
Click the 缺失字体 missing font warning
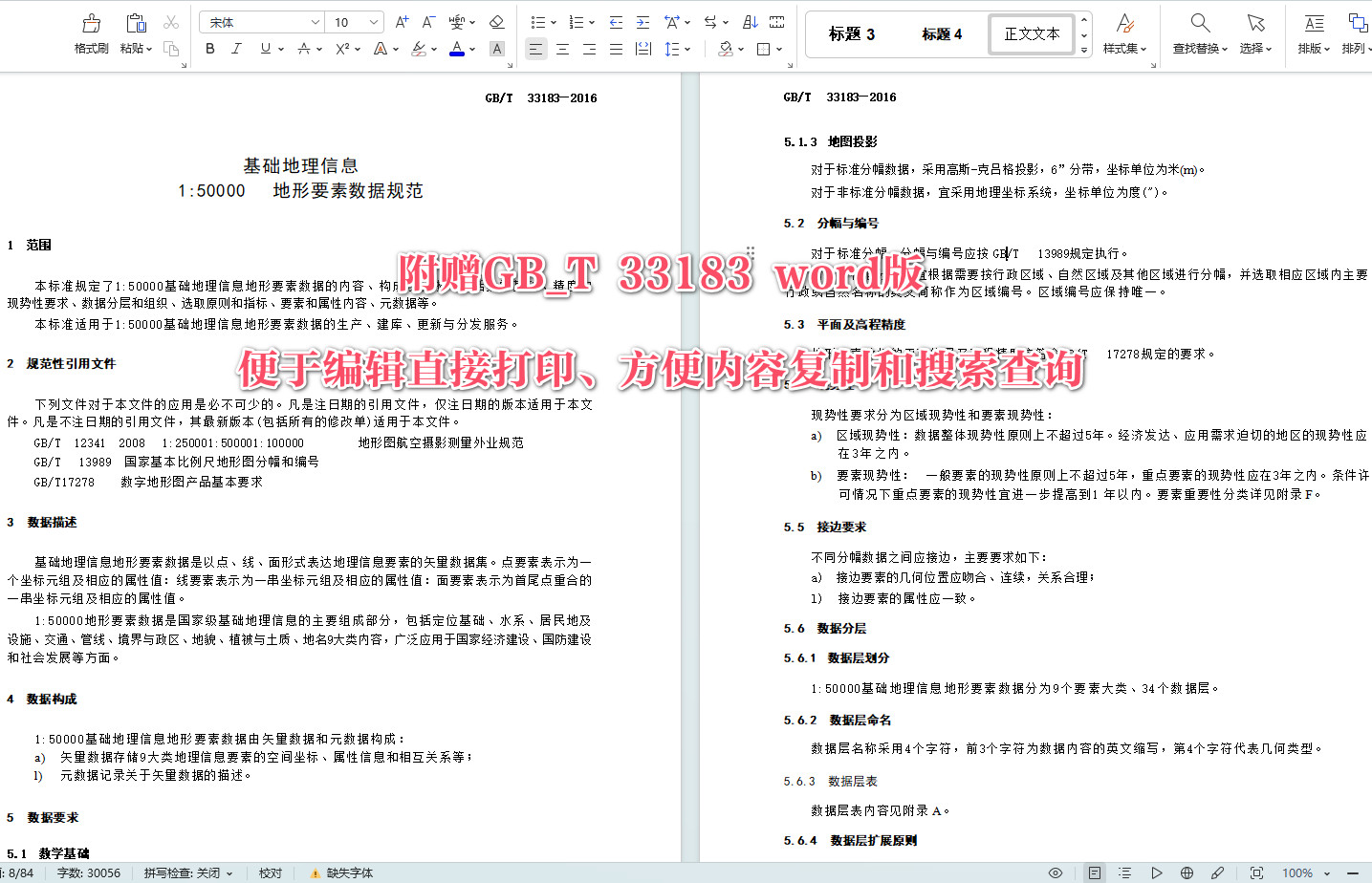pos(342,872)
